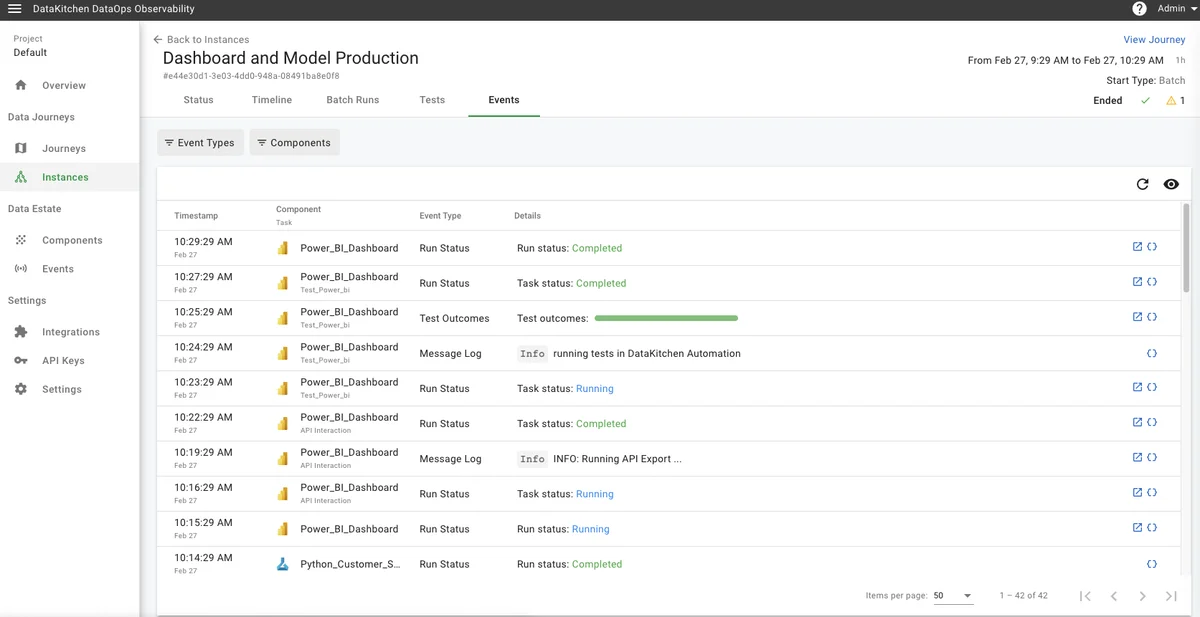Open the API Keys key icon
The image size is (1200, 617).
tap(21, 360)
